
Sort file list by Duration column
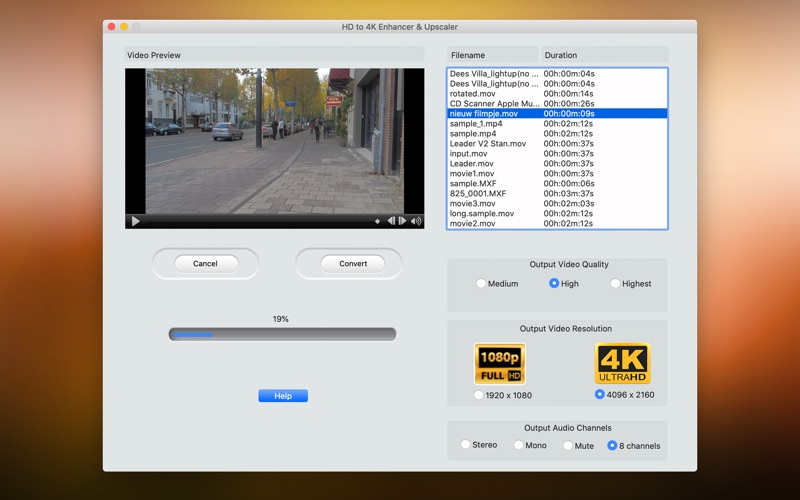tap(603, 55)
